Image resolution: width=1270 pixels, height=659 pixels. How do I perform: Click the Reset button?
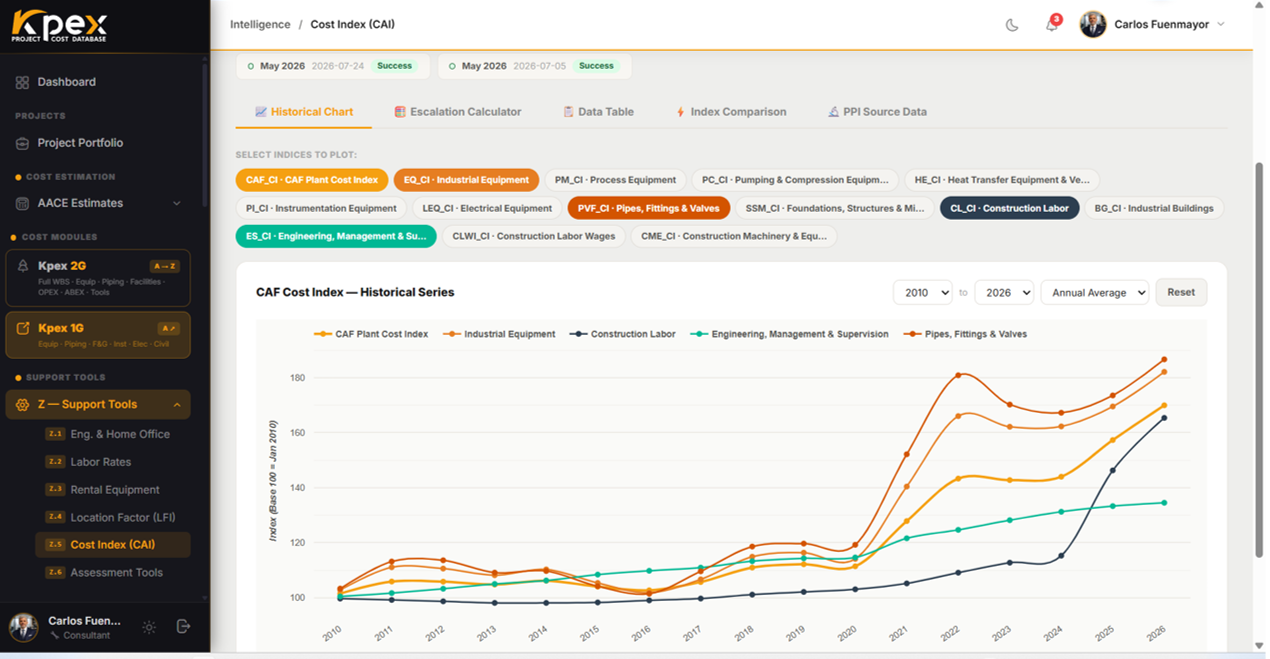pos(1181,292)
